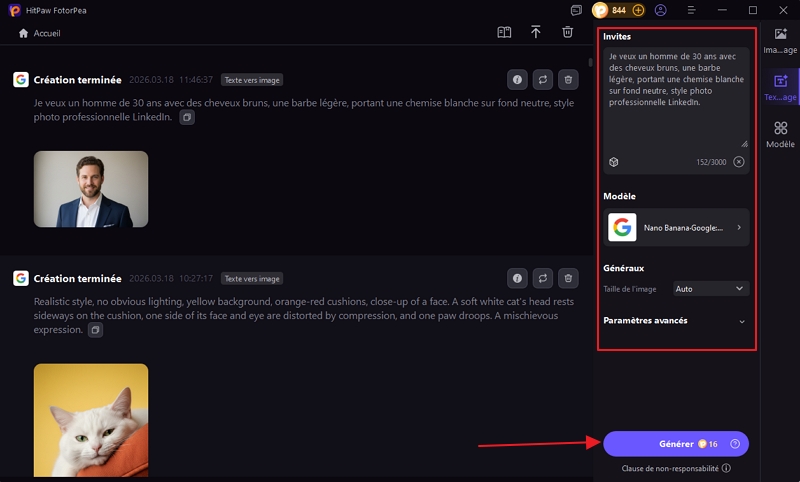Add credits with the plus icon
This screenshot has width=800, height=482.
point(638,10)
